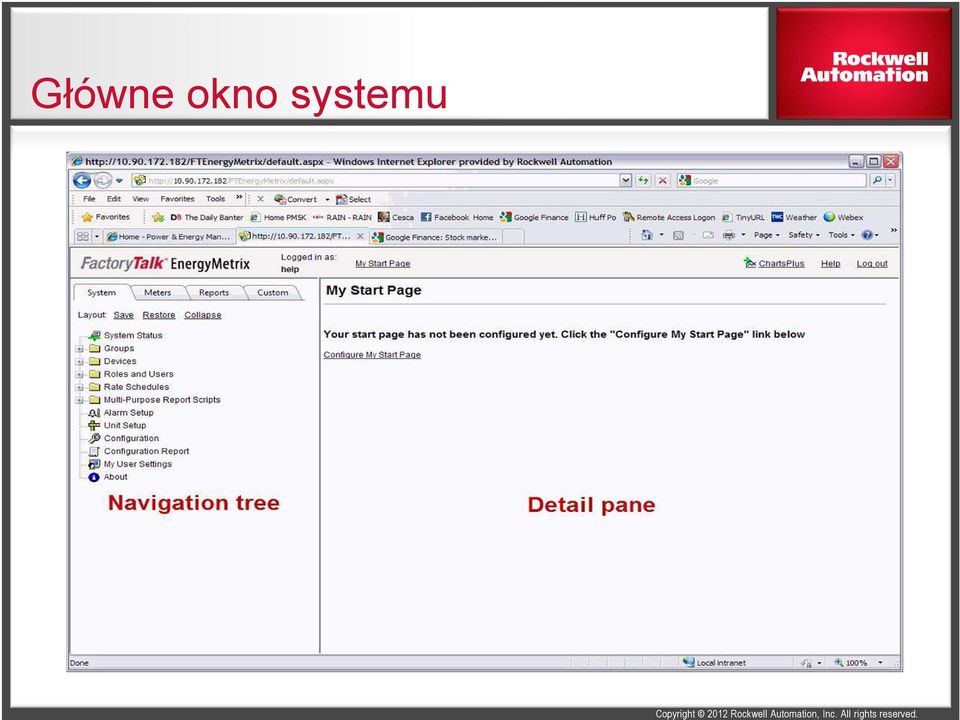
Task: Click the layout Save link
Action: 123,315
